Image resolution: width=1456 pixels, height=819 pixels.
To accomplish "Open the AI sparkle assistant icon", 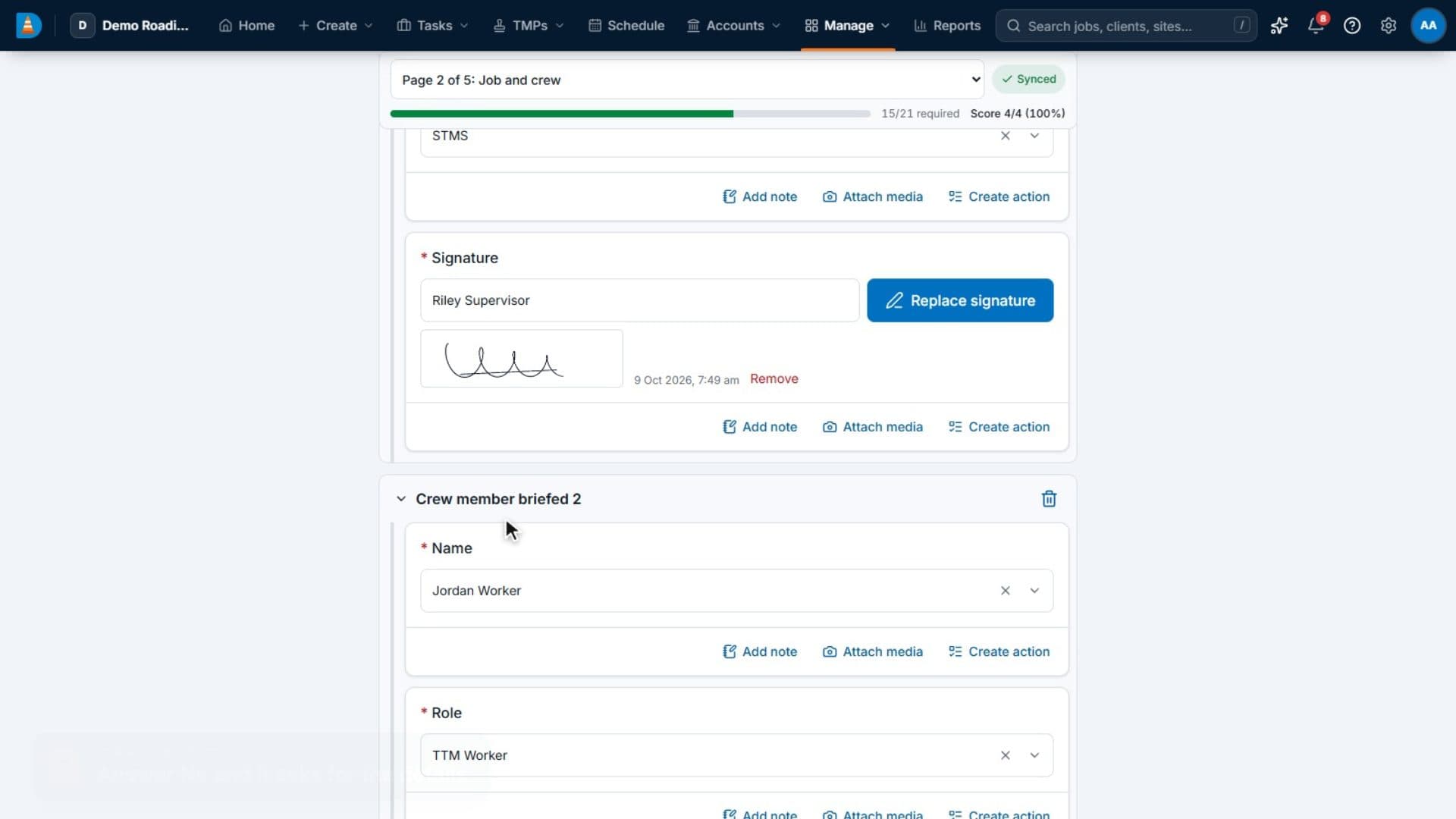I will click(1279, 26).
